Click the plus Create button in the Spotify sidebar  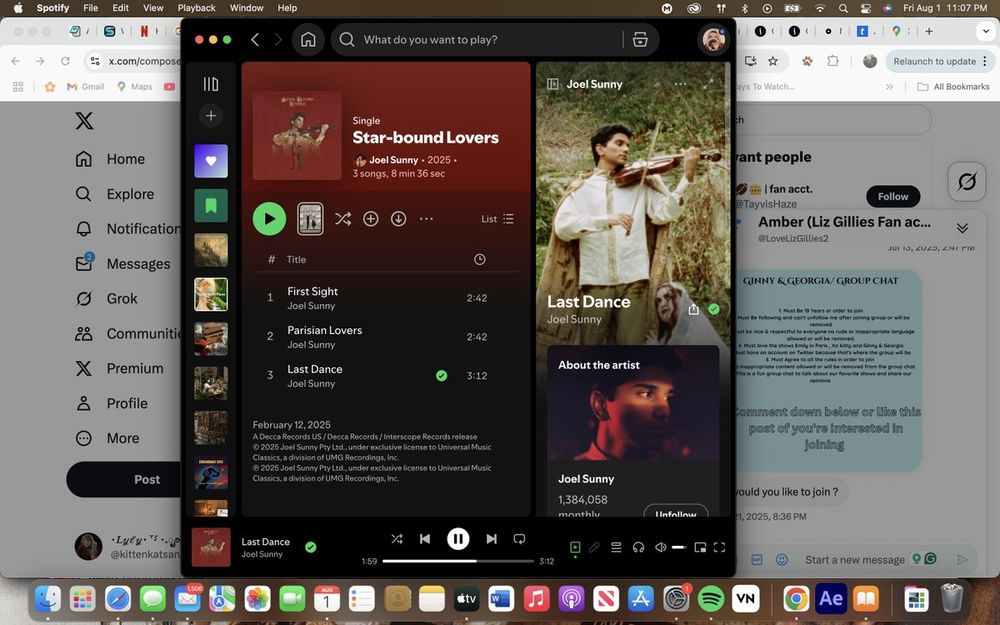[x=211, y=115]
